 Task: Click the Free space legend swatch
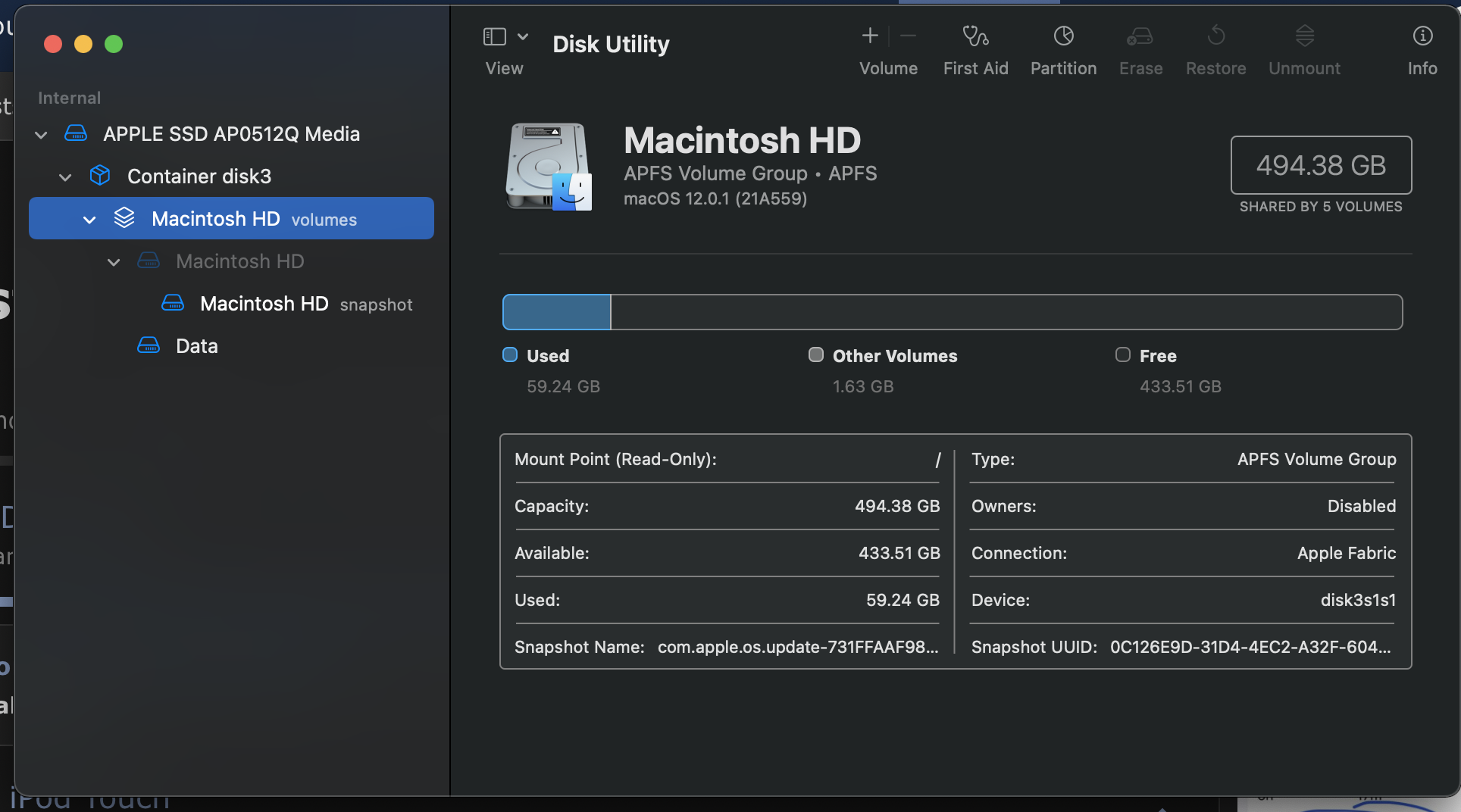1122,355
